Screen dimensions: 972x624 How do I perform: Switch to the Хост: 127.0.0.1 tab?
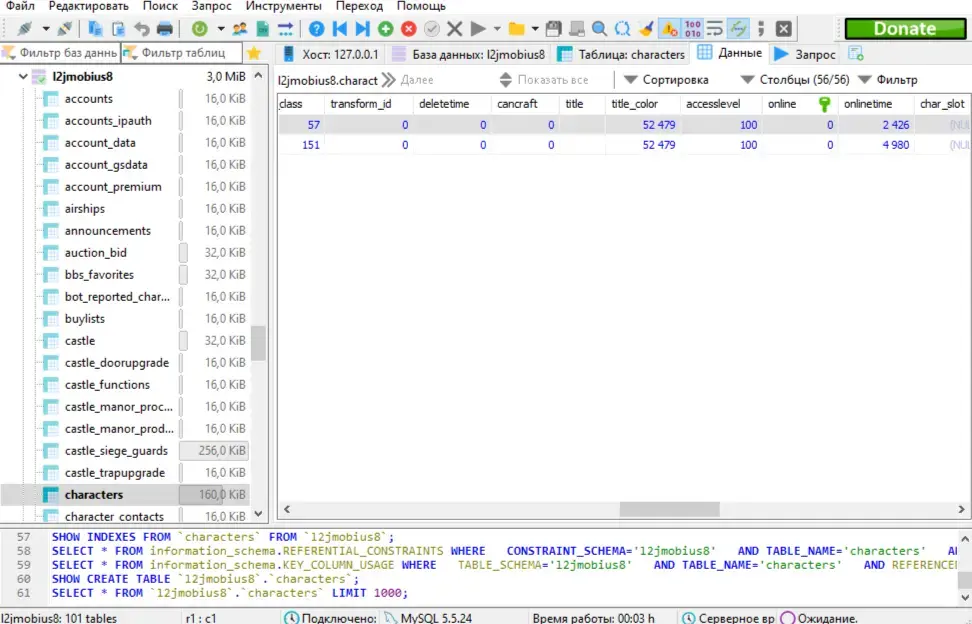pos(330,55)
